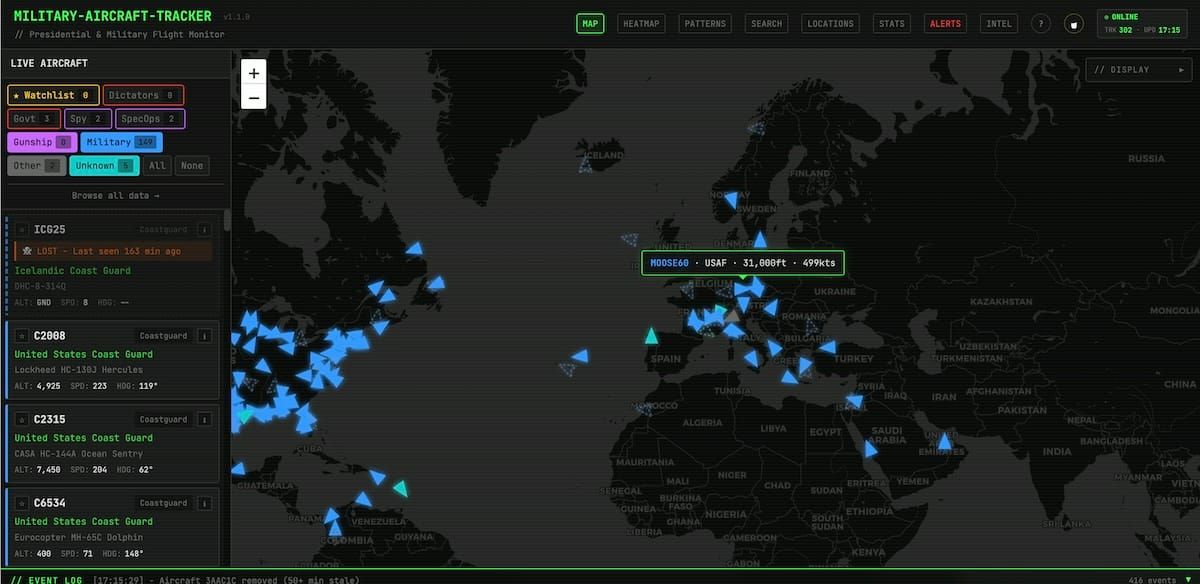Open the Intel tab
The height and width of the screenshot is (584, 1200).
998,24
